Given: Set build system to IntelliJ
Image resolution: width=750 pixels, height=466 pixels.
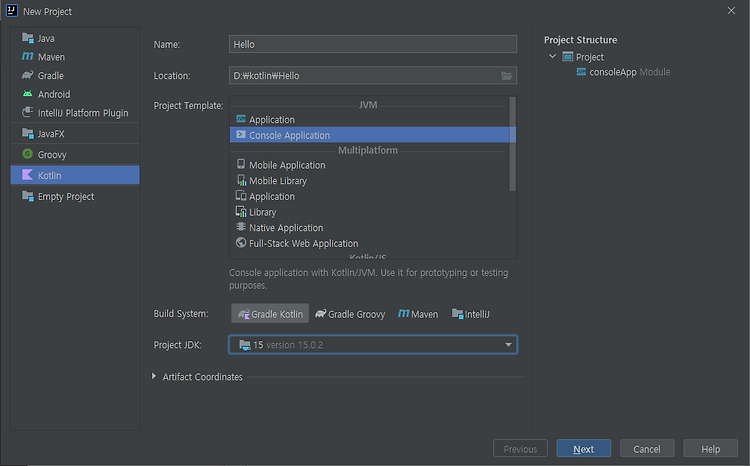Looking at the screenshot, I should tap(471, 314).
